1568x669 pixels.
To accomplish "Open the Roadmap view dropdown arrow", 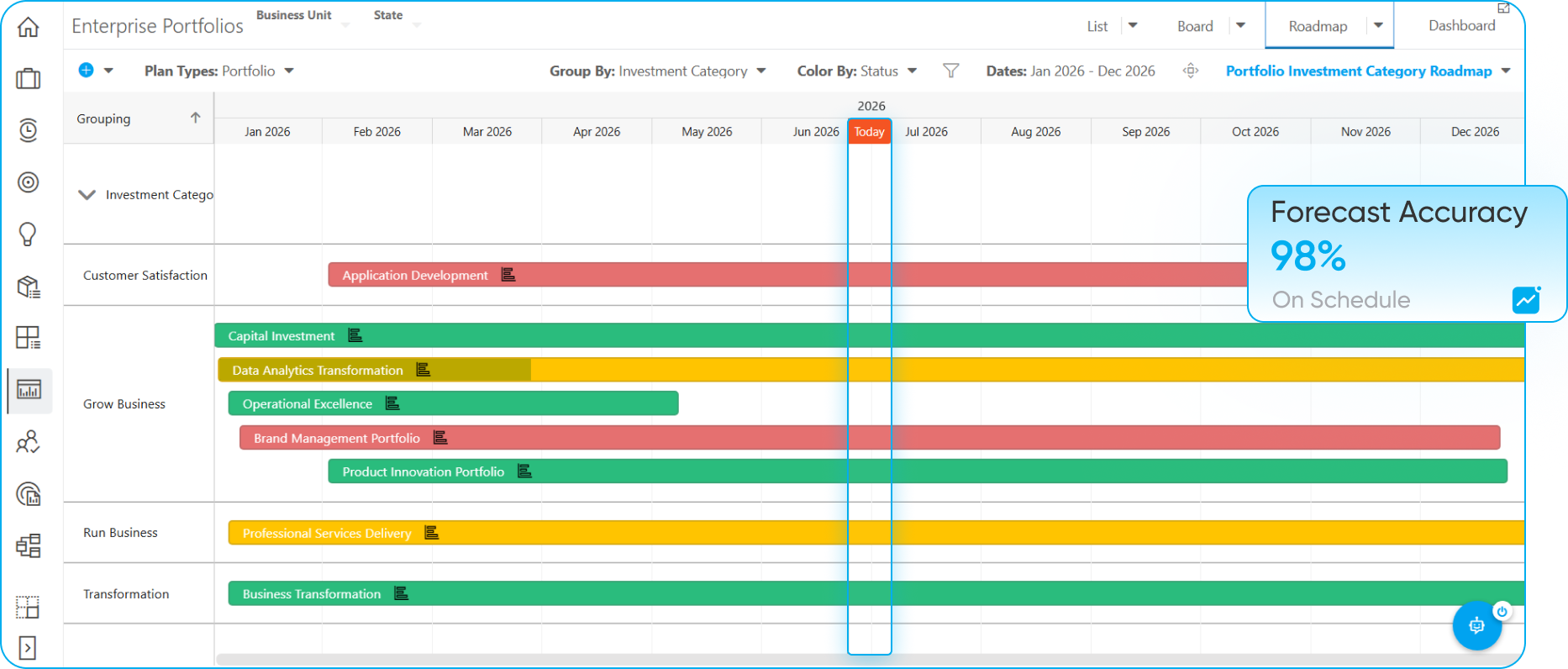I will (x=1378, y=25).
